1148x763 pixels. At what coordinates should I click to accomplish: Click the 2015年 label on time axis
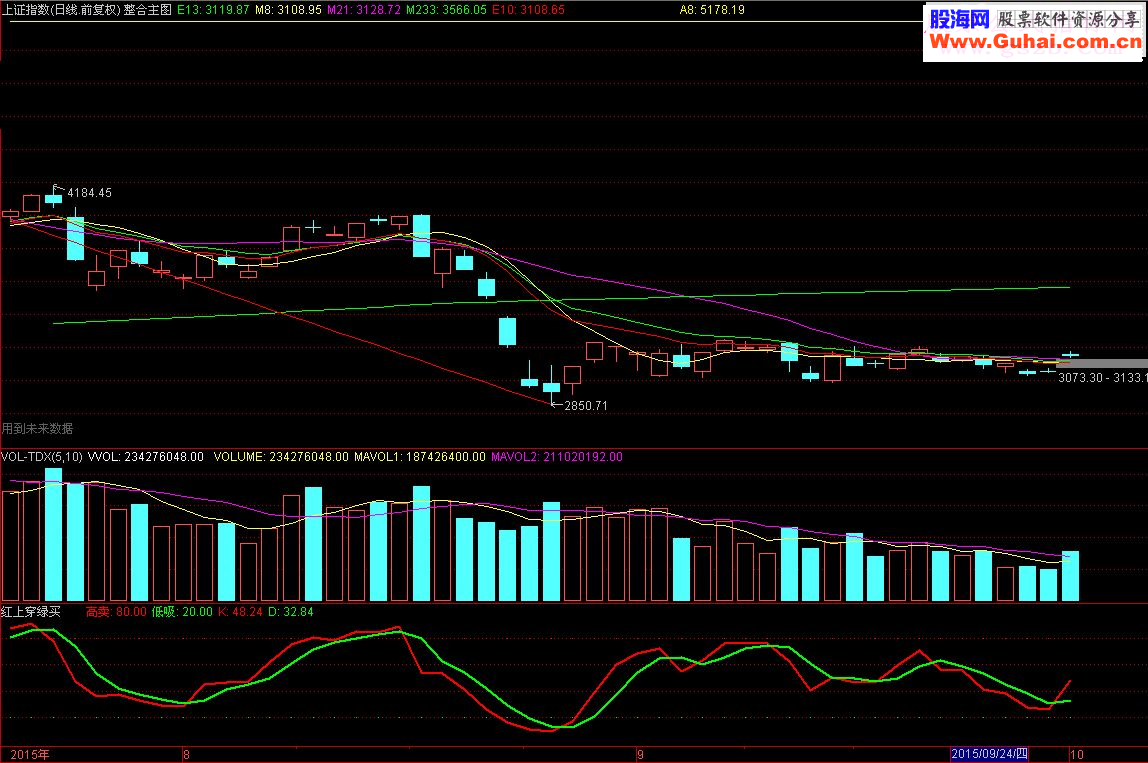(30, 754)
